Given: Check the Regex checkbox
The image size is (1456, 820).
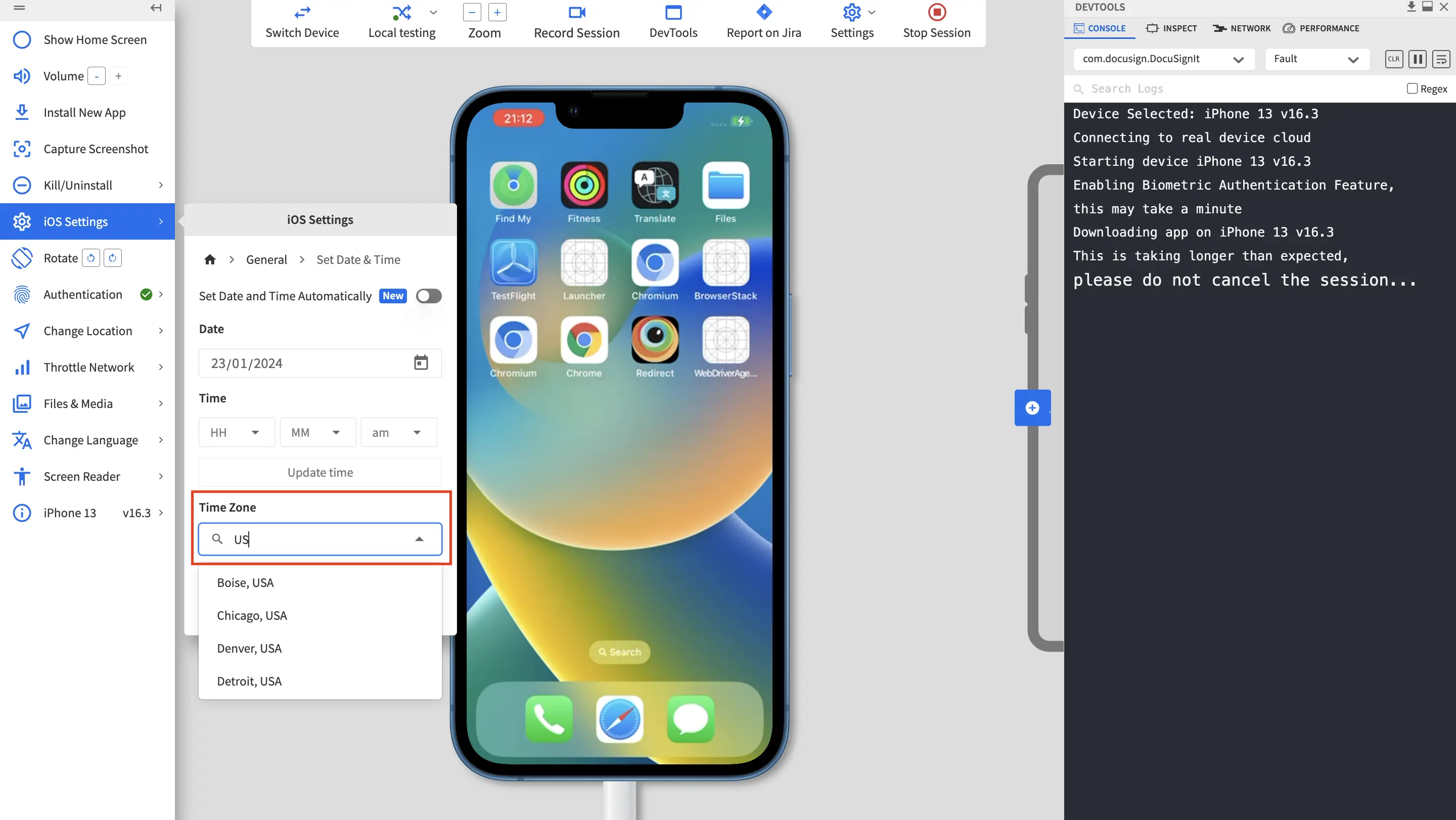Looking at the screenshot, I should coord(1412,89).
